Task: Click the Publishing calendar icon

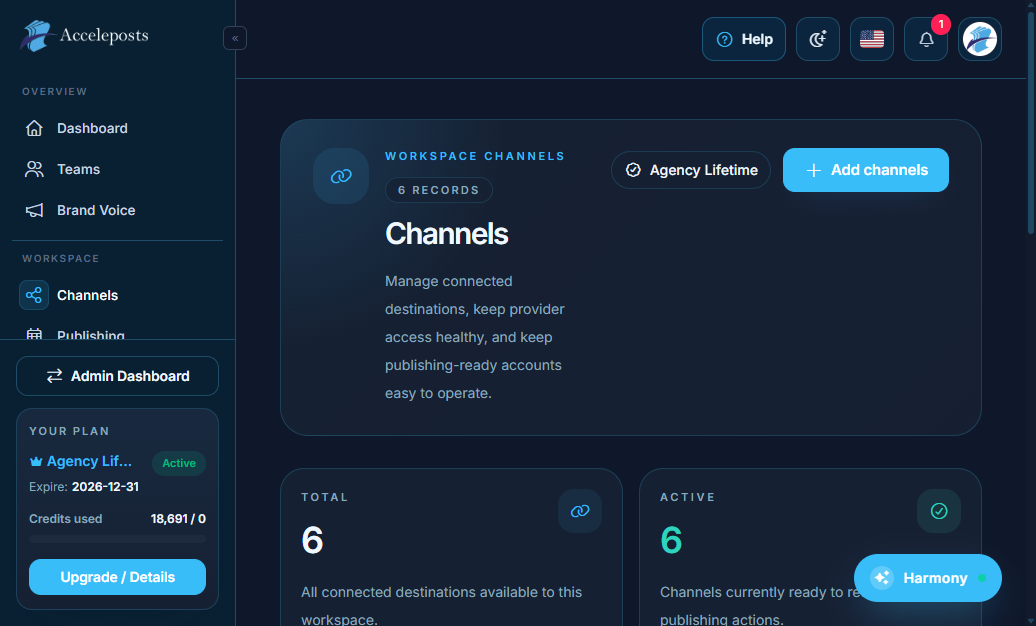Action: (34, 334)
